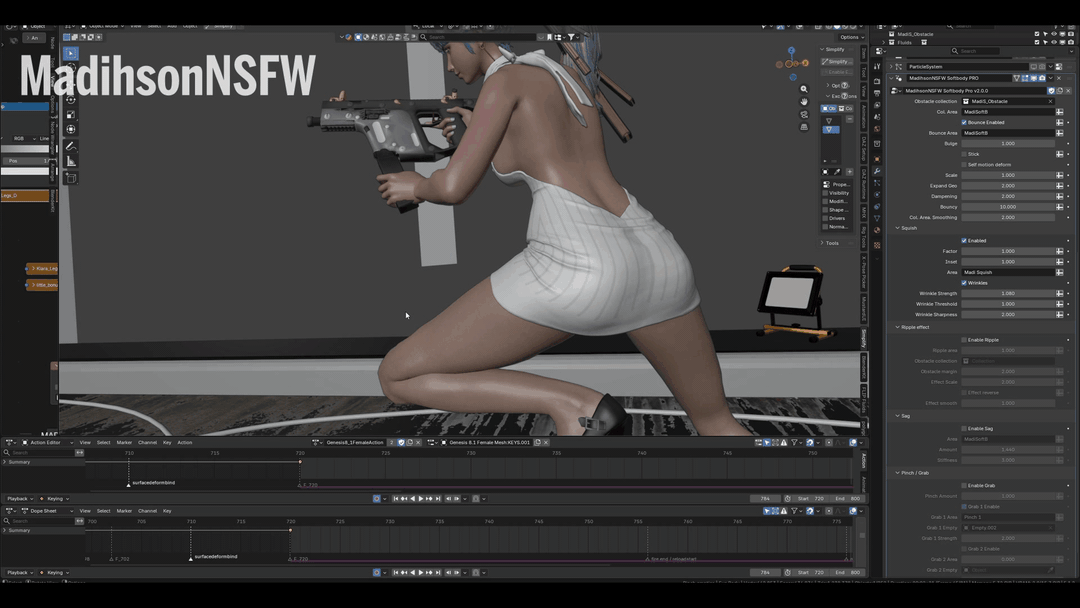
Task: Click the attribute toggle icon beside Scale
Action: pyautogui.click(x=1059, y=175)
